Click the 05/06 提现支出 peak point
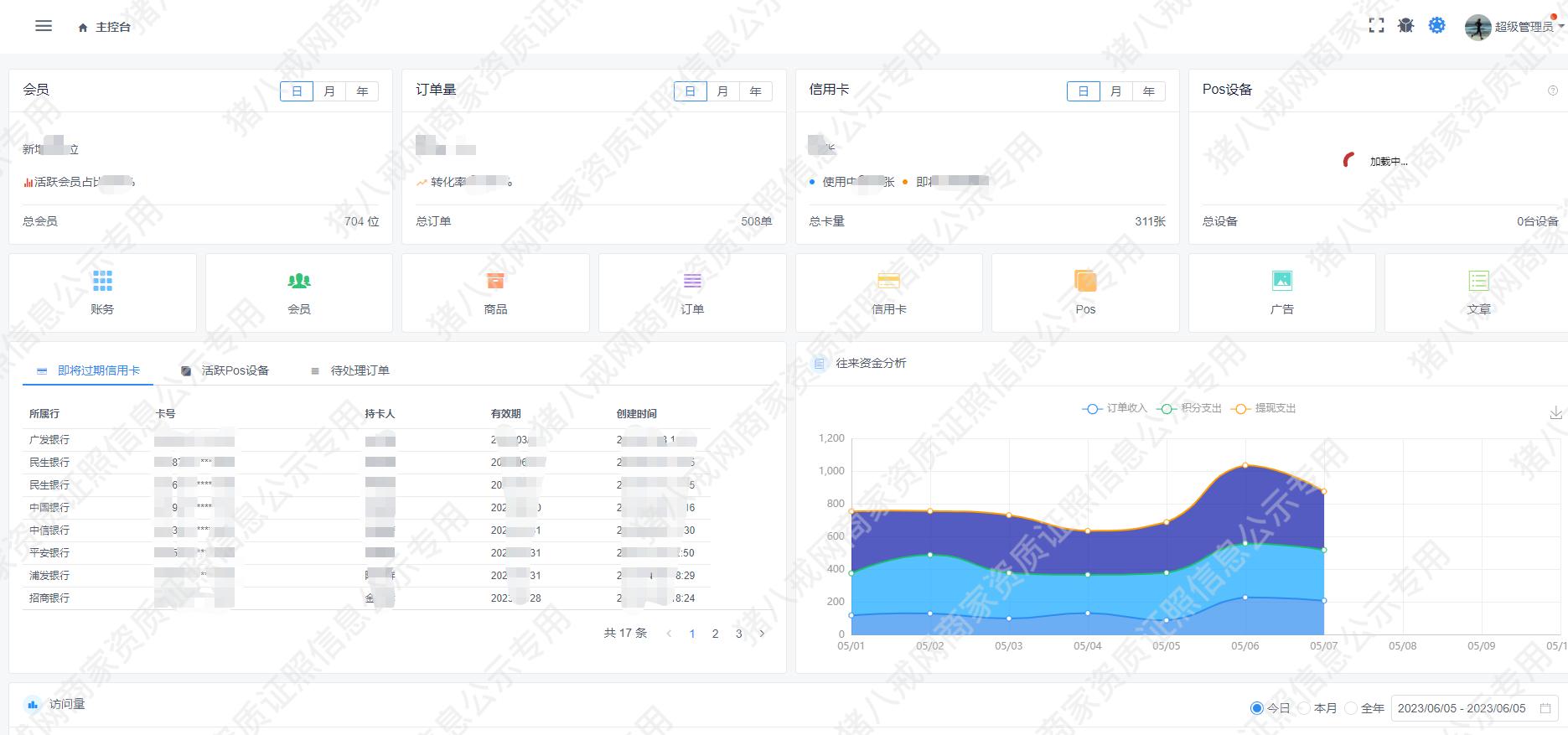 tap(1245, 465)
